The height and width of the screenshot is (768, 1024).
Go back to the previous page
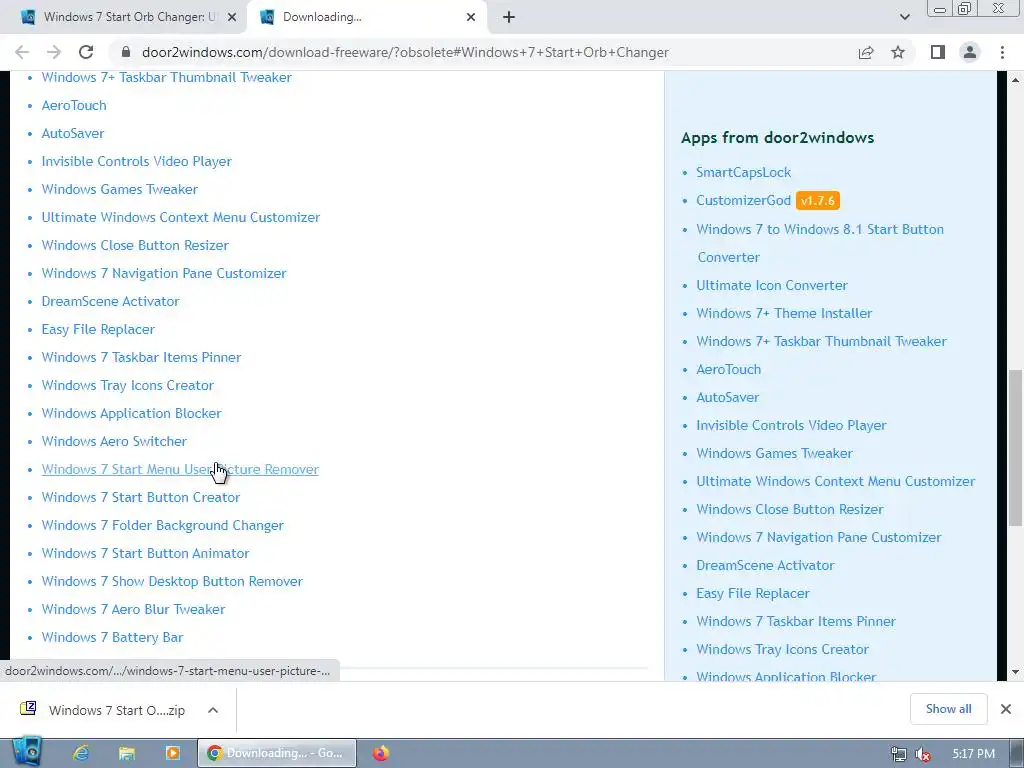coord(22,52)
